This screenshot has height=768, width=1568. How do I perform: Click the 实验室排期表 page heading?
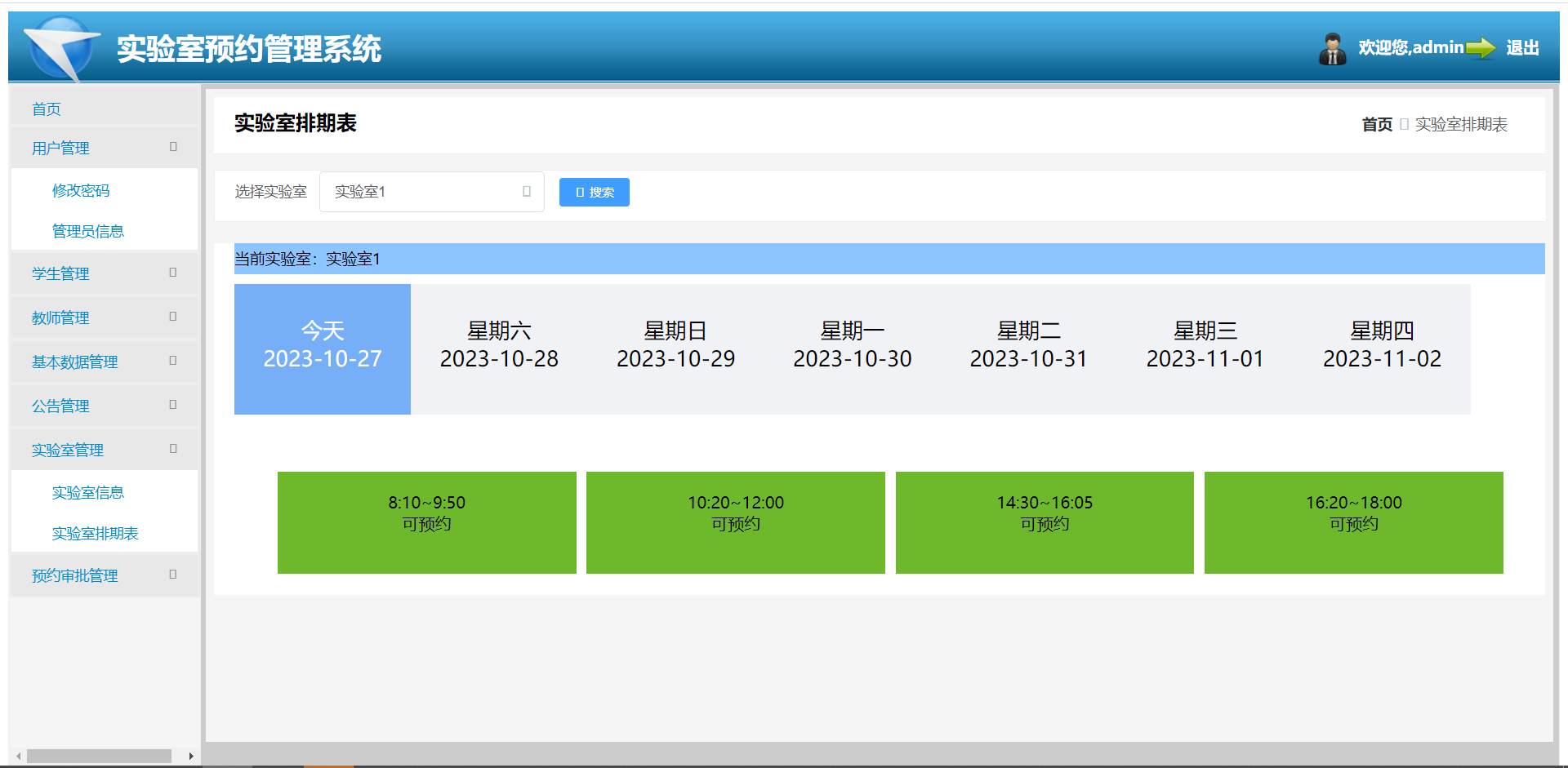[296, 123]
